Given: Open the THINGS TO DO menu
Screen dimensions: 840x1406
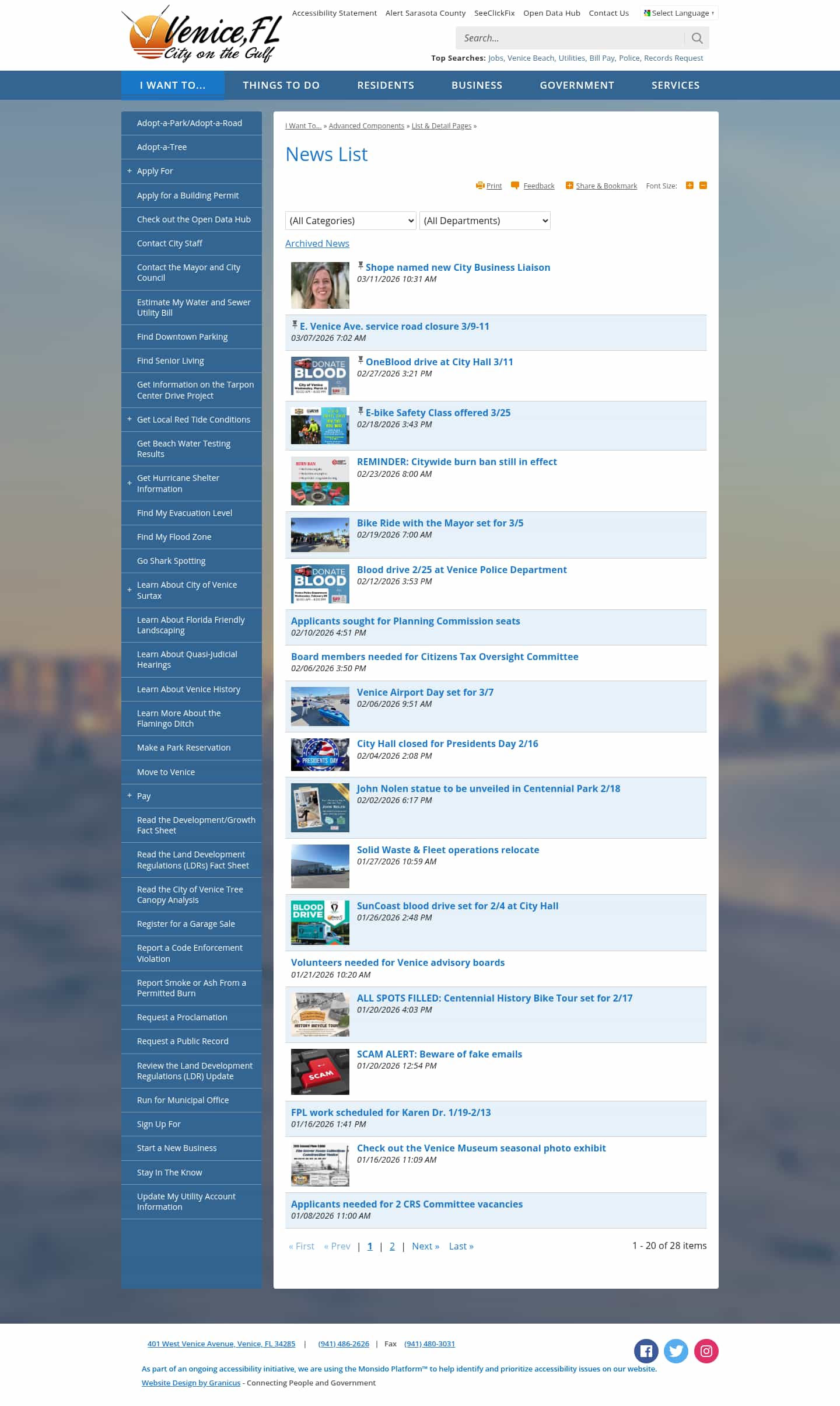Looking at the screenshot, I should tap(281, 85).
